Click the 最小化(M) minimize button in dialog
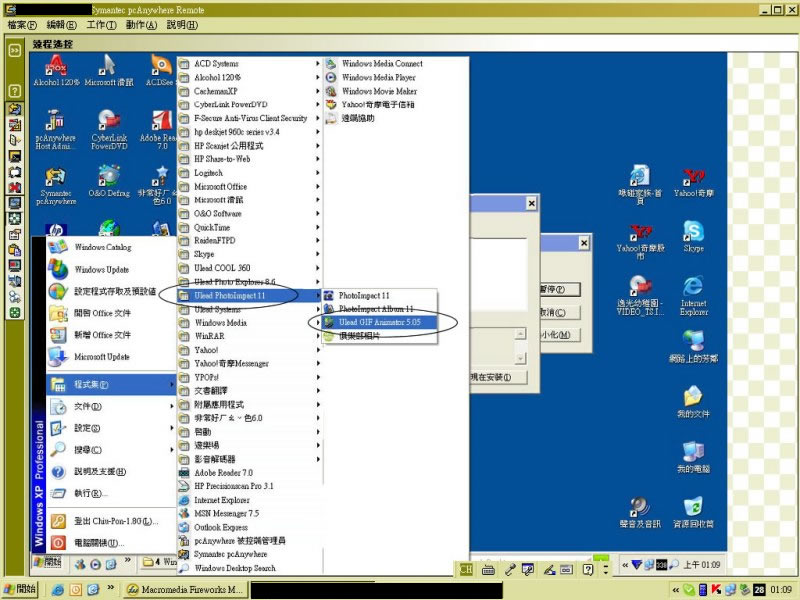Viewport: 800px width, 600px height. 561,335
